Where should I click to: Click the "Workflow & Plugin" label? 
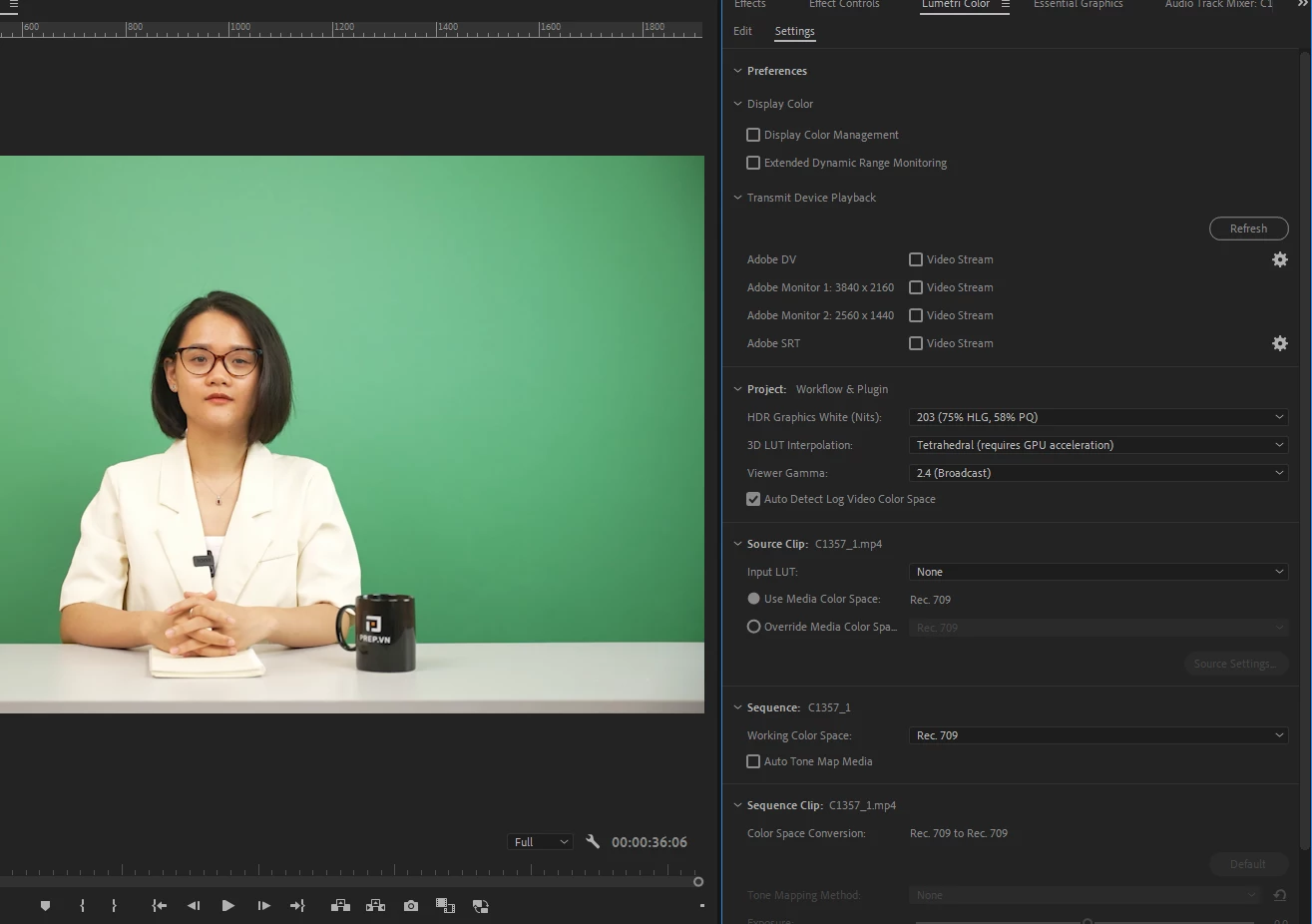[842, 389]
